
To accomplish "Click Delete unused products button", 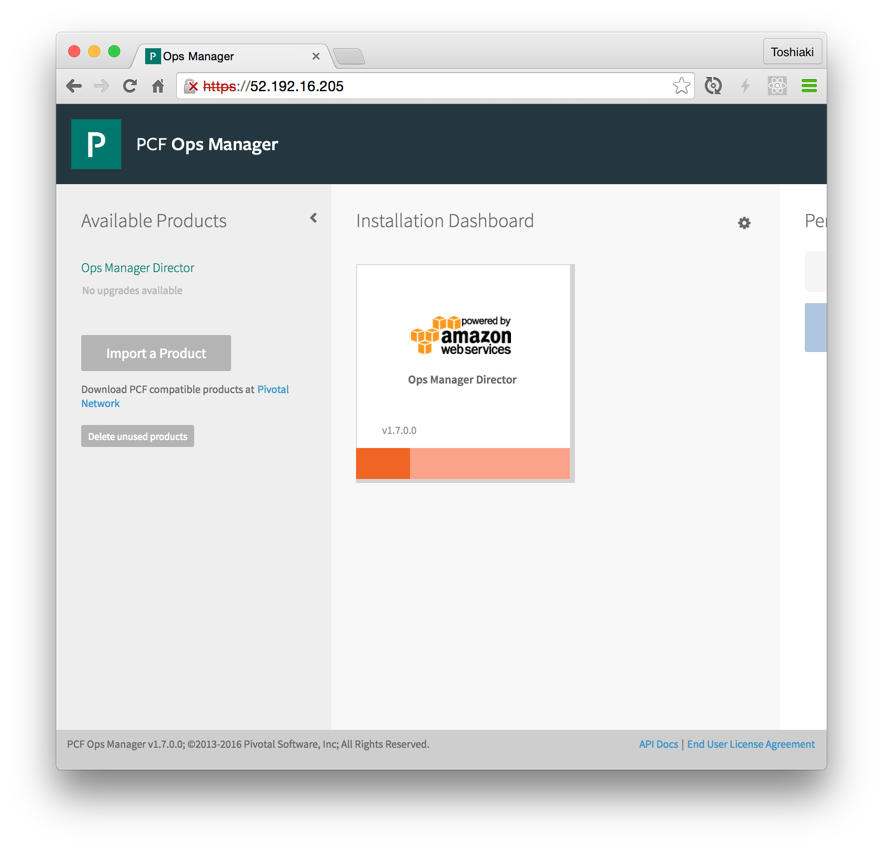I will (137, 436).
